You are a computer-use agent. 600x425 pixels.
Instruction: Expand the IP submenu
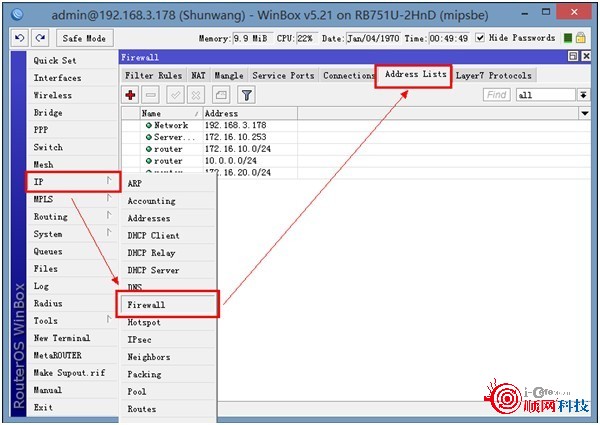[x=72, y=181]
